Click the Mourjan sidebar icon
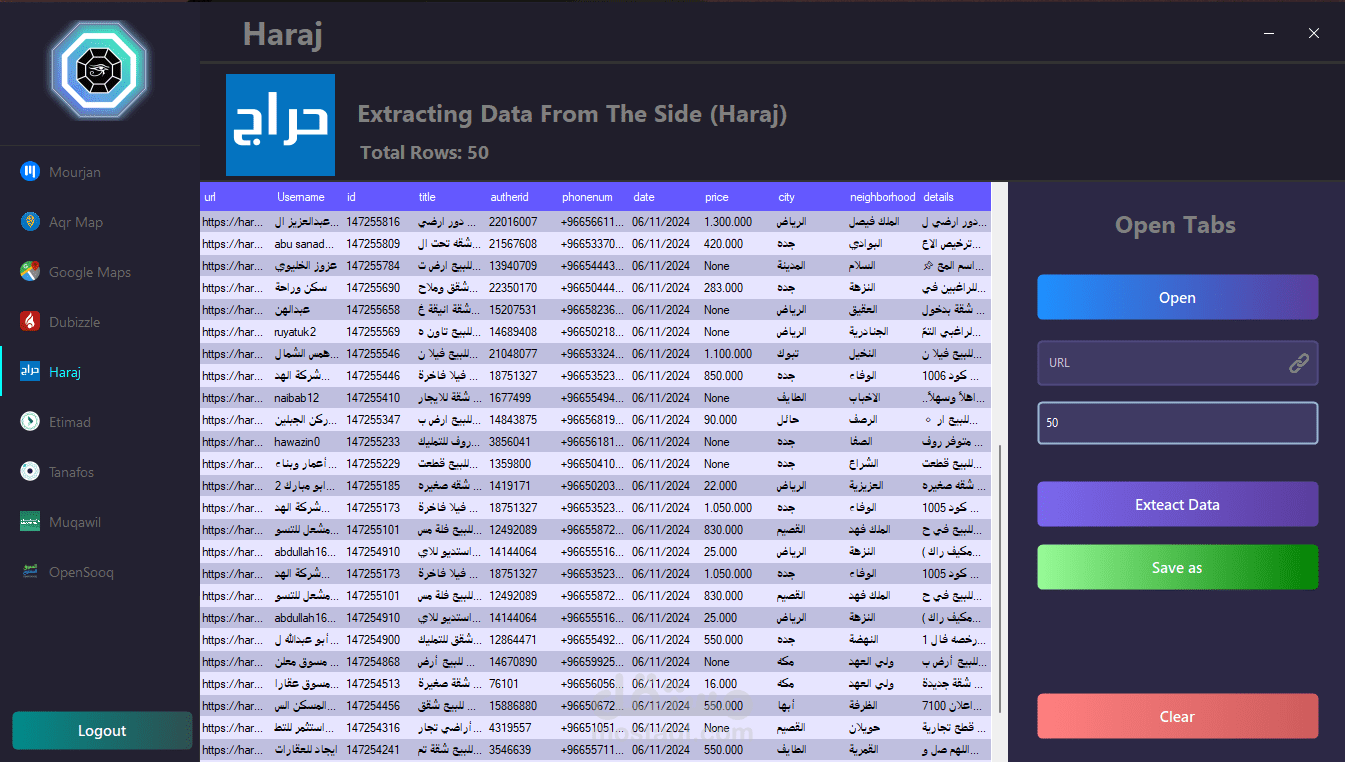Screen dimensions: 1345x762 30,172
